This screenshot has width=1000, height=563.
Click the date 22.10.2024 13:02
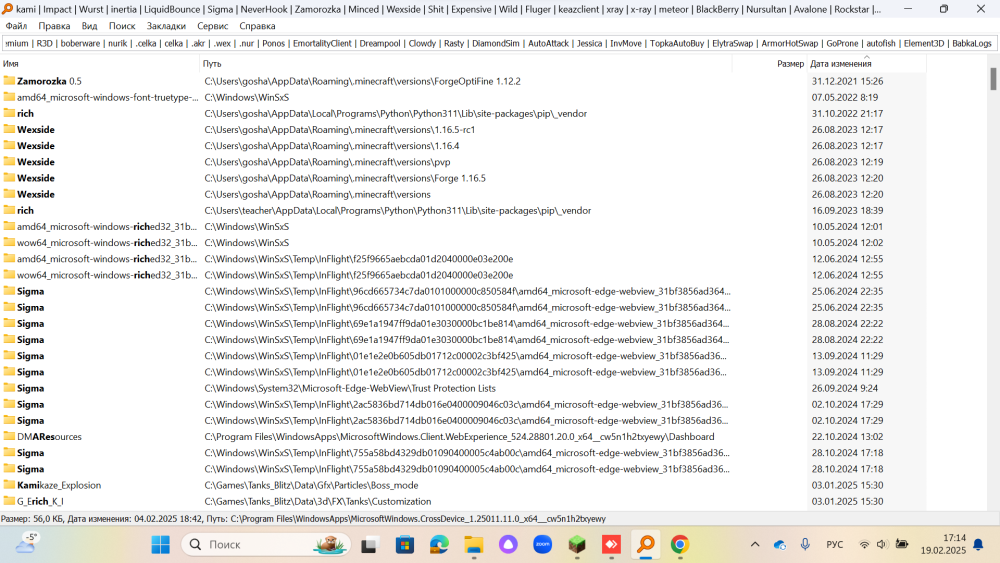[x=847, y=437]
